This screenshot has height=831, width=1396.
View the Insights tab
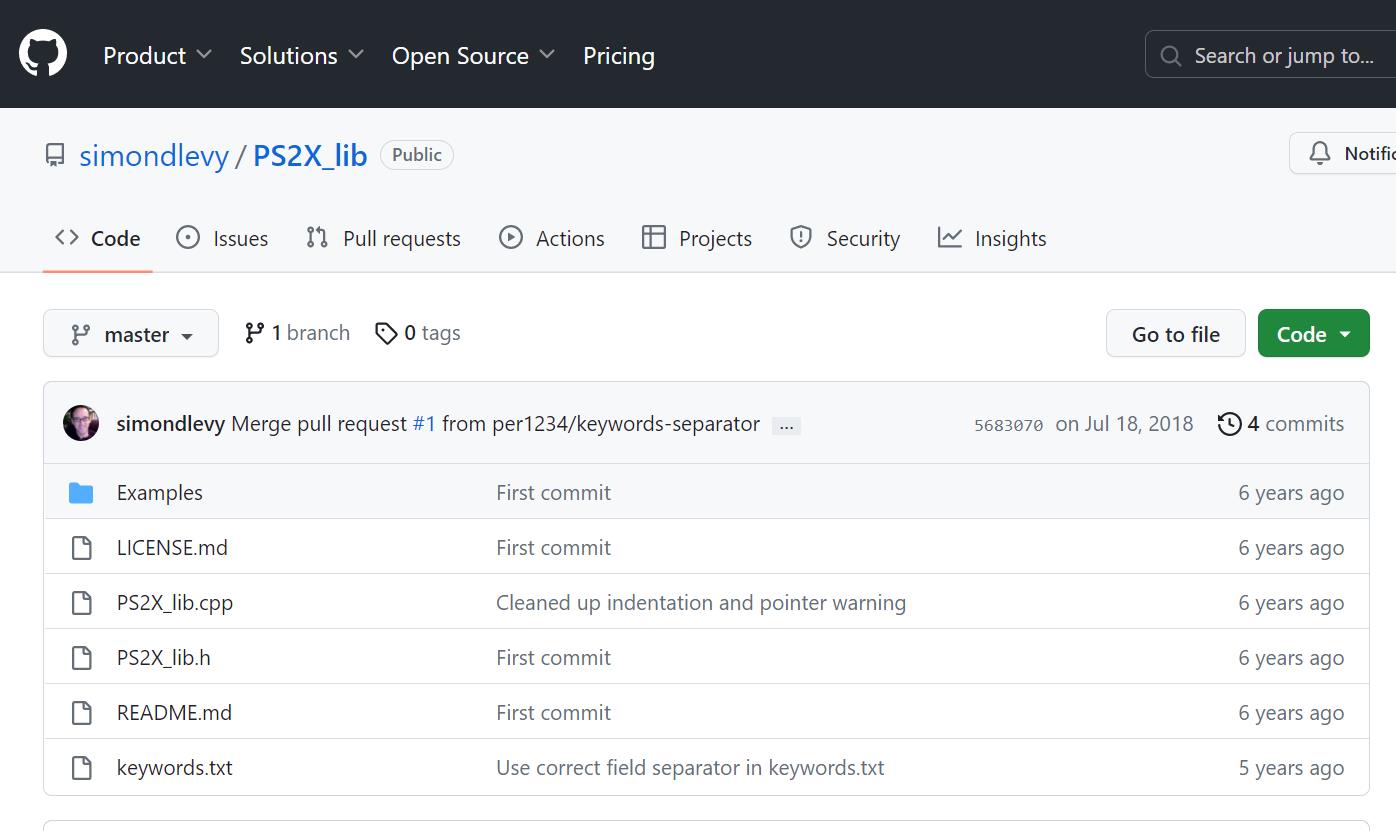point(992,238)
